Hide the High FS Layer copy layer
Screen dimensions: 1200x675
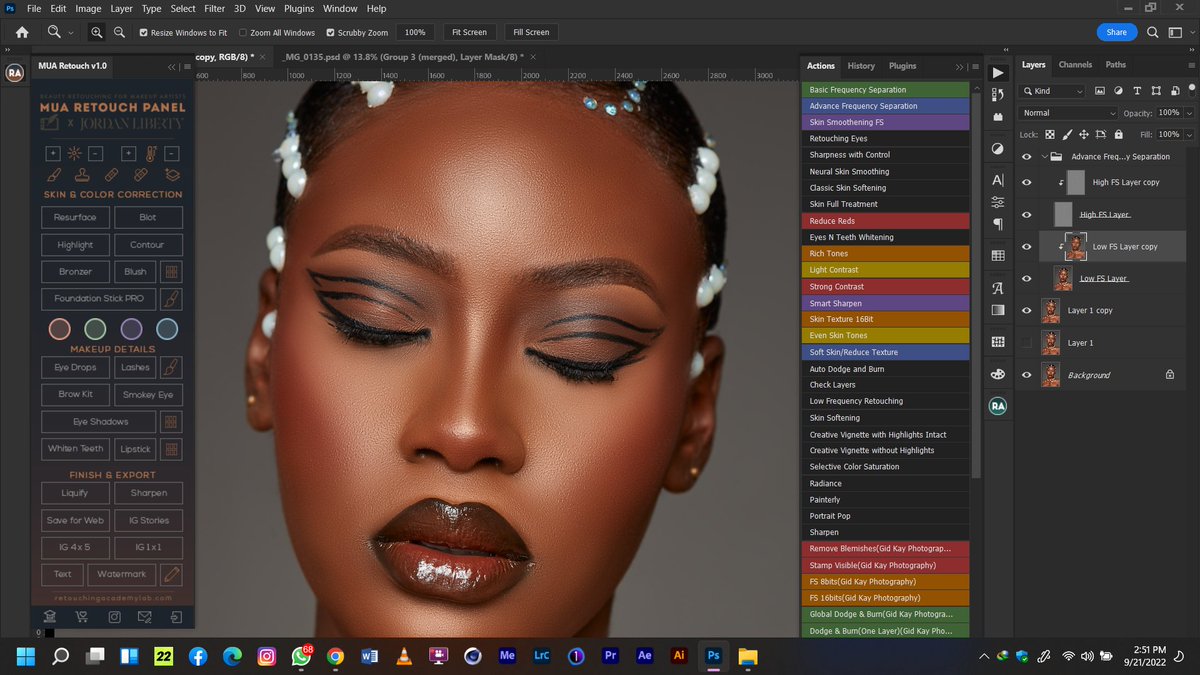1026,182
